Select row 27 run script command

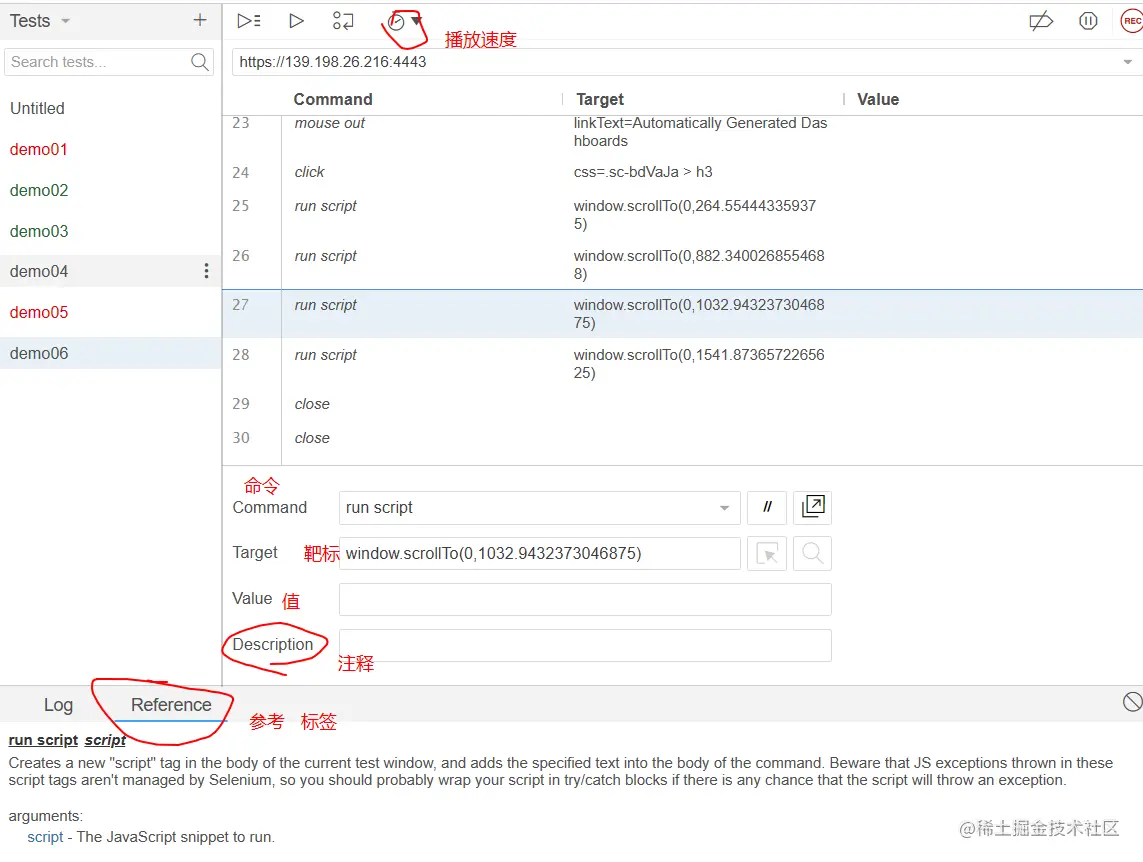(682, 313)
